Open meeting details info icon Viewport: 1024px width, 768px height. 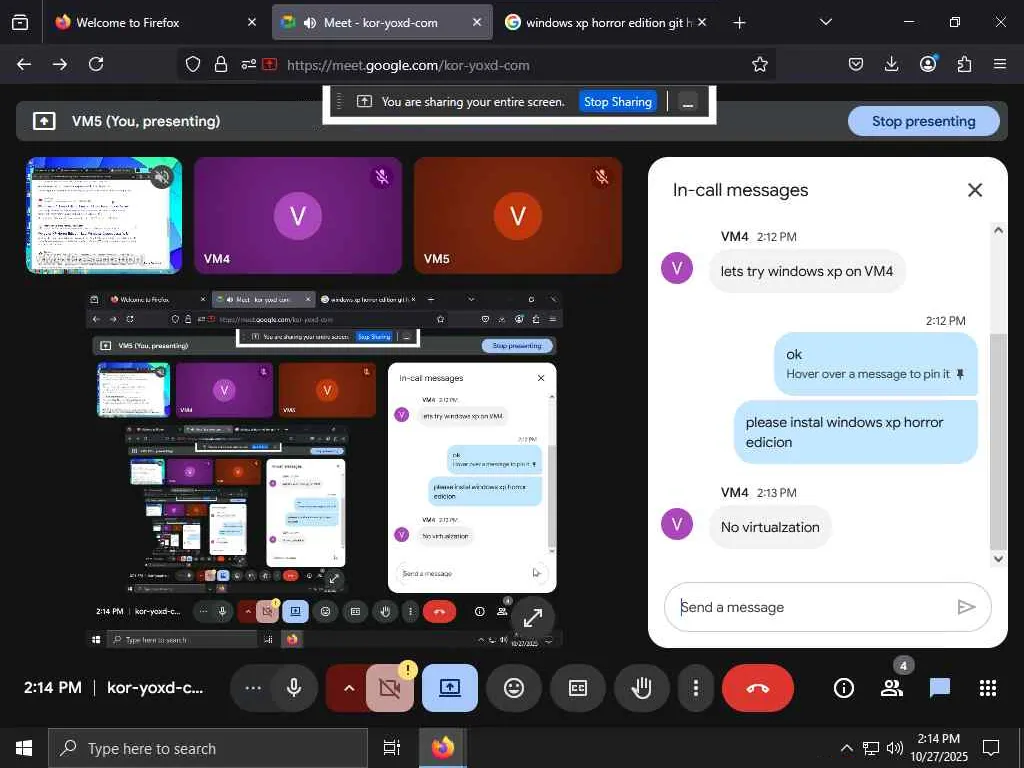tap(844, 688)
